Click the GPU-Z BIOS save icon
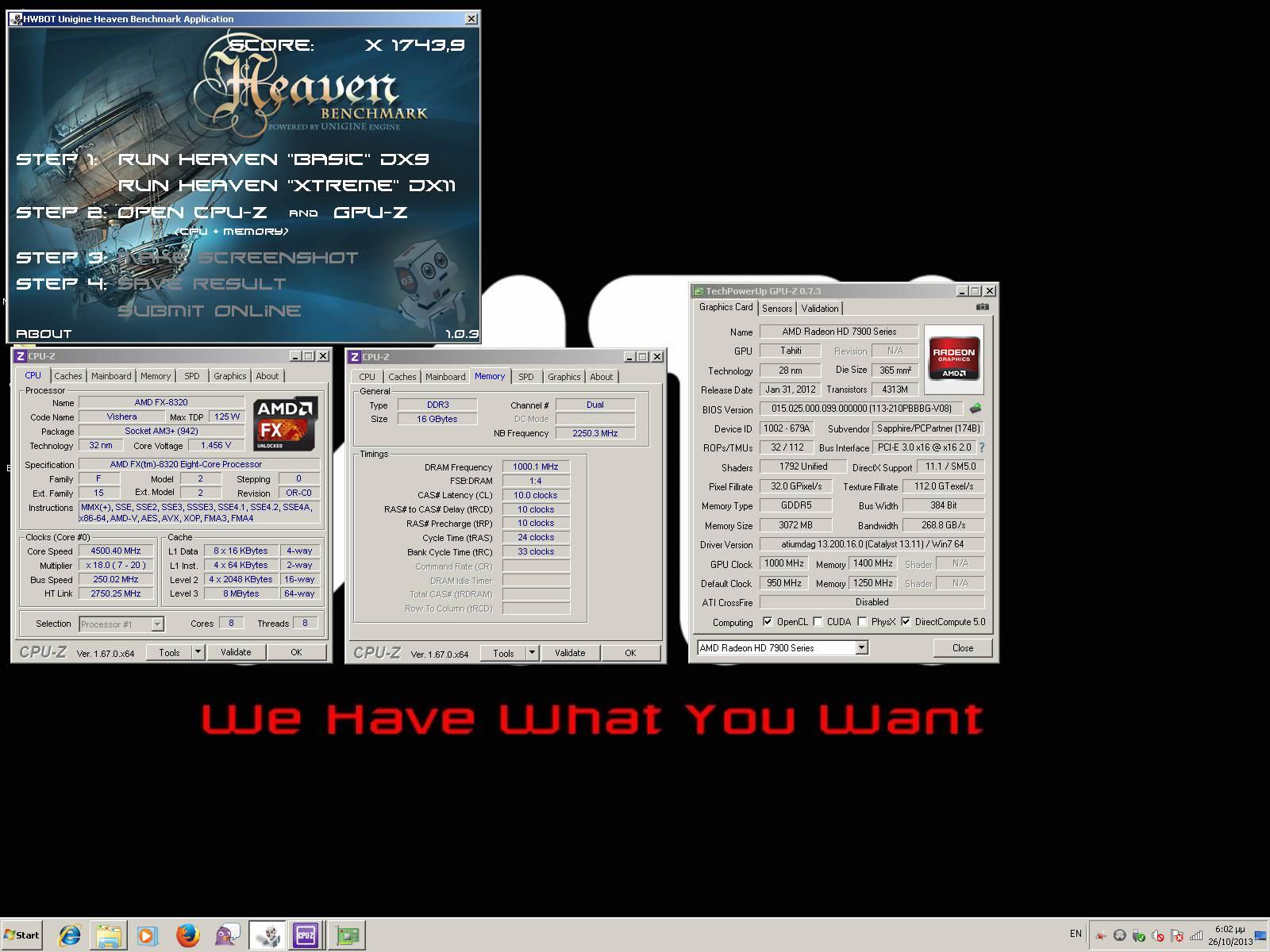 pyautogui.click(x=976, y=409)
